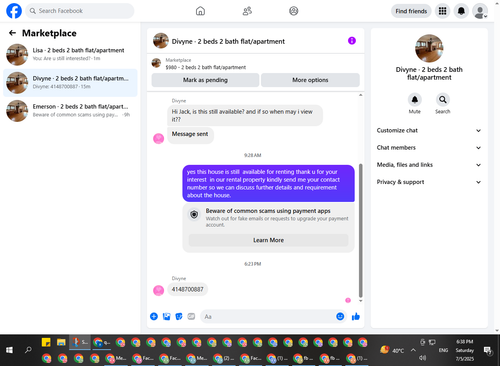Expand Privacy & support section

(x=429, y=182)
